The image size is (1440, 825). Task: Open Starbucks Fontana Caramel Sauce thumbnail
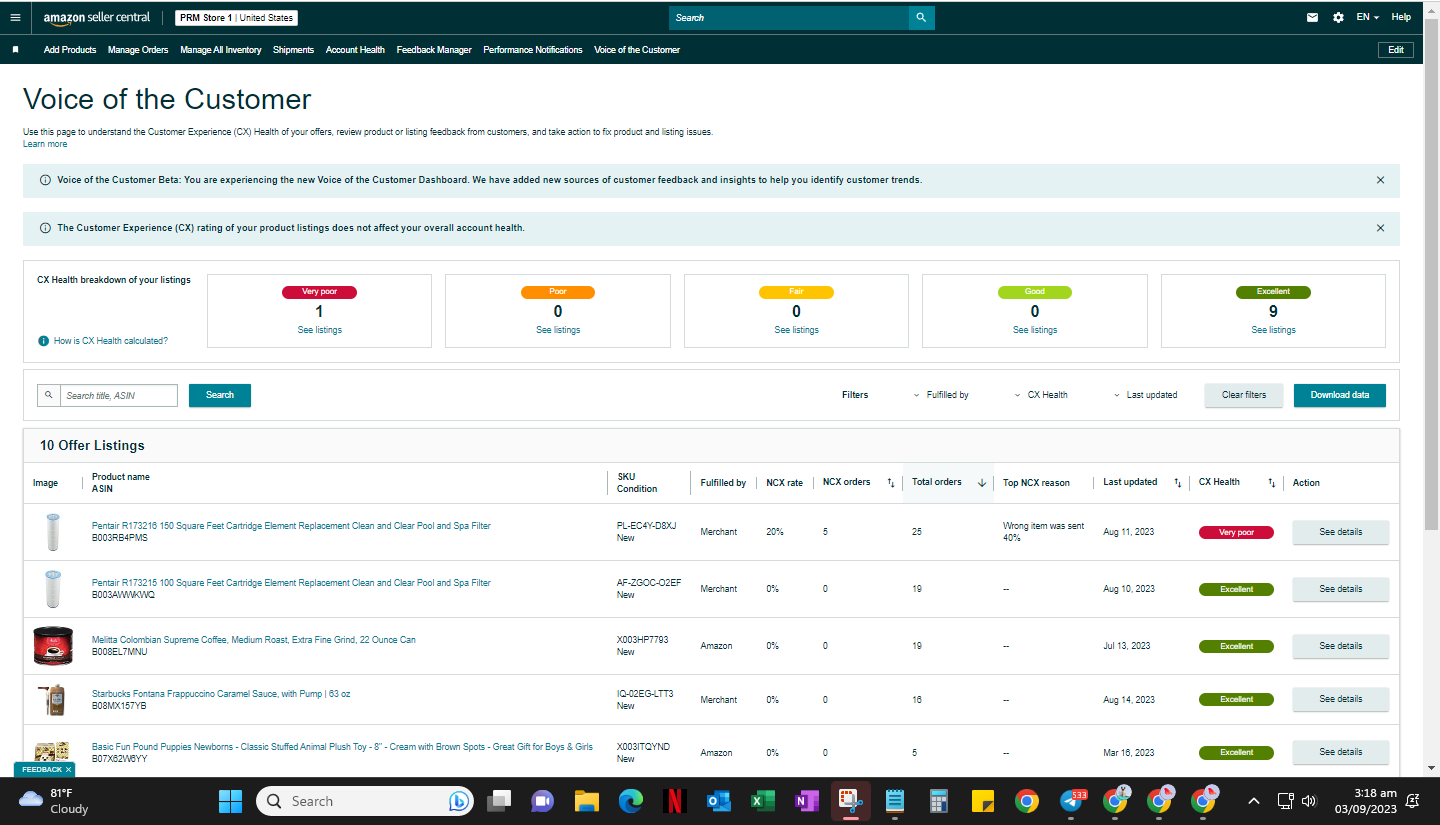coord(52,699)
